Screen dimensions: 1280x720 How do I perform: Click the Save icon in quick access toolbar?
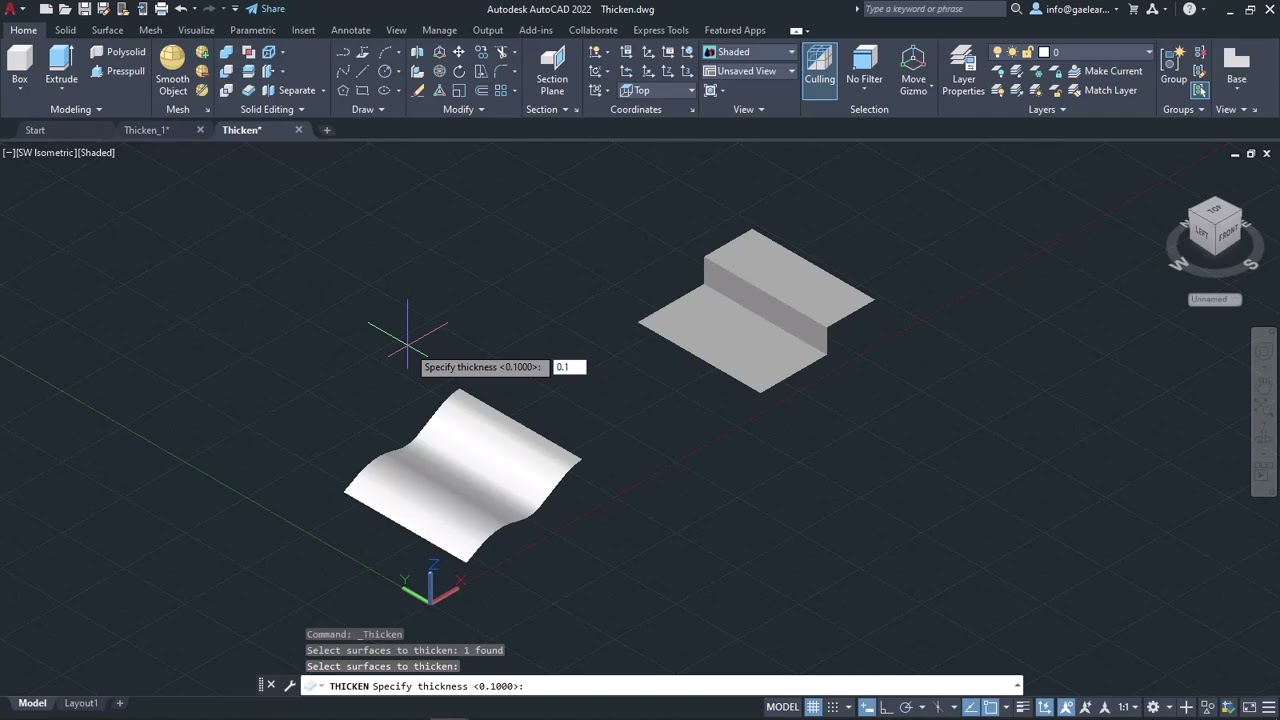(85, 9)
